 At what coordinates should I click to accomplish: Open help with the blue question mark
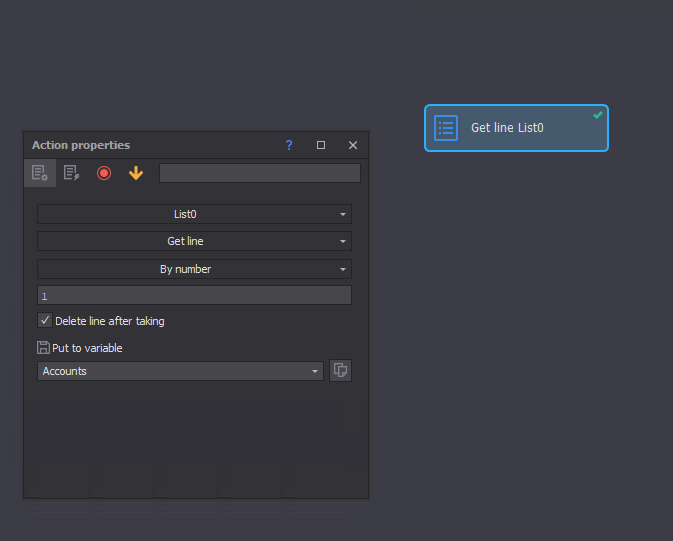pyautogui.click(x=289, y=145)
